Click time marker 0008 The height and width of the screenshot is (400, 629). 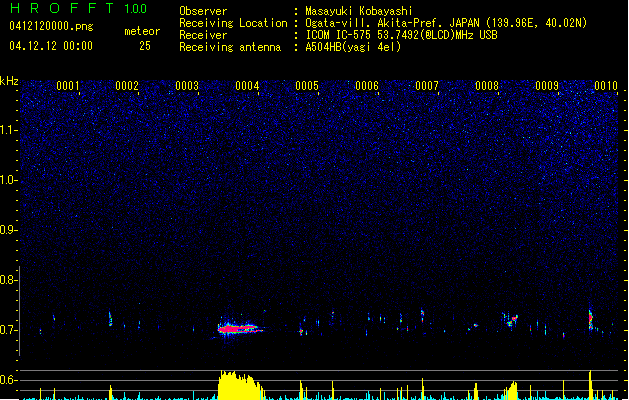pos(487,86)
